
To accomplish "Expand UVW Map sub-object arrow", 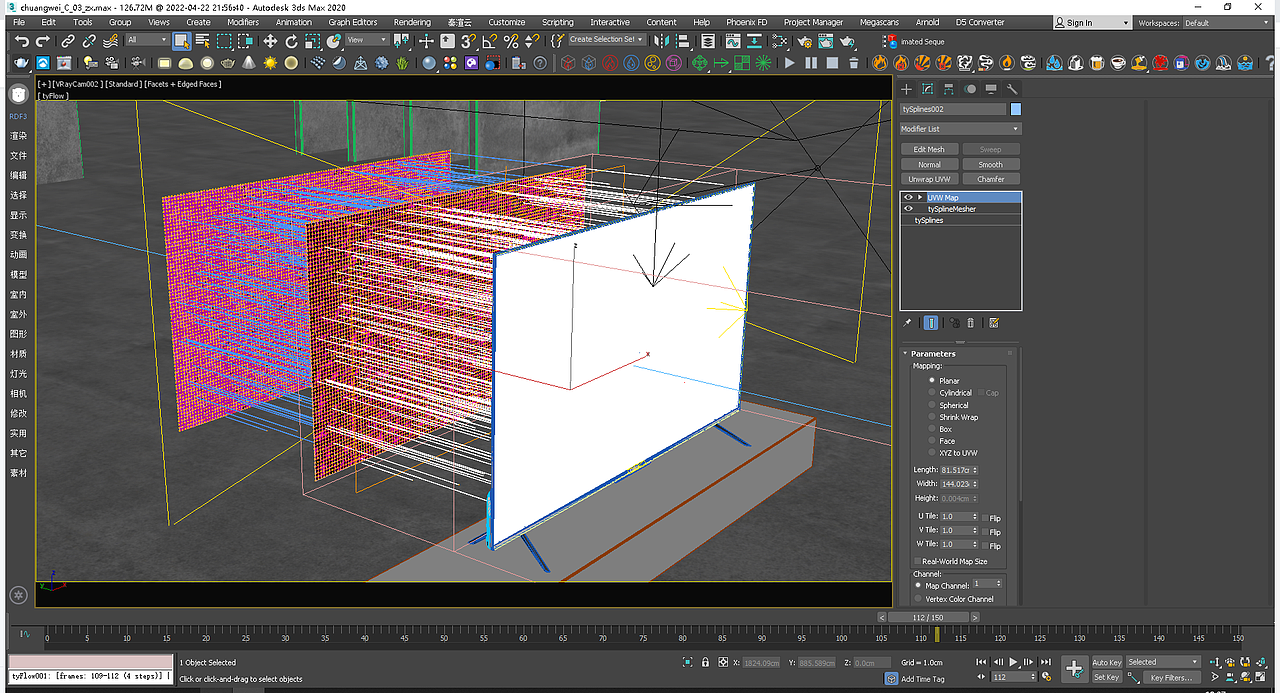I will tap(920, 197).
